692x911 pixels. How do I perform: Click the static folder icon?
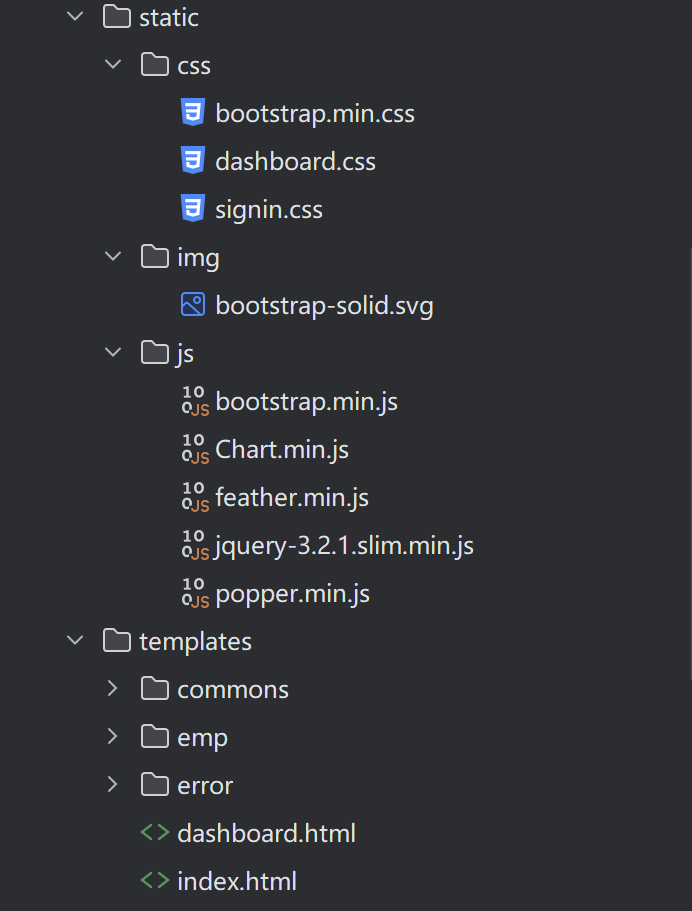(117, 17)
